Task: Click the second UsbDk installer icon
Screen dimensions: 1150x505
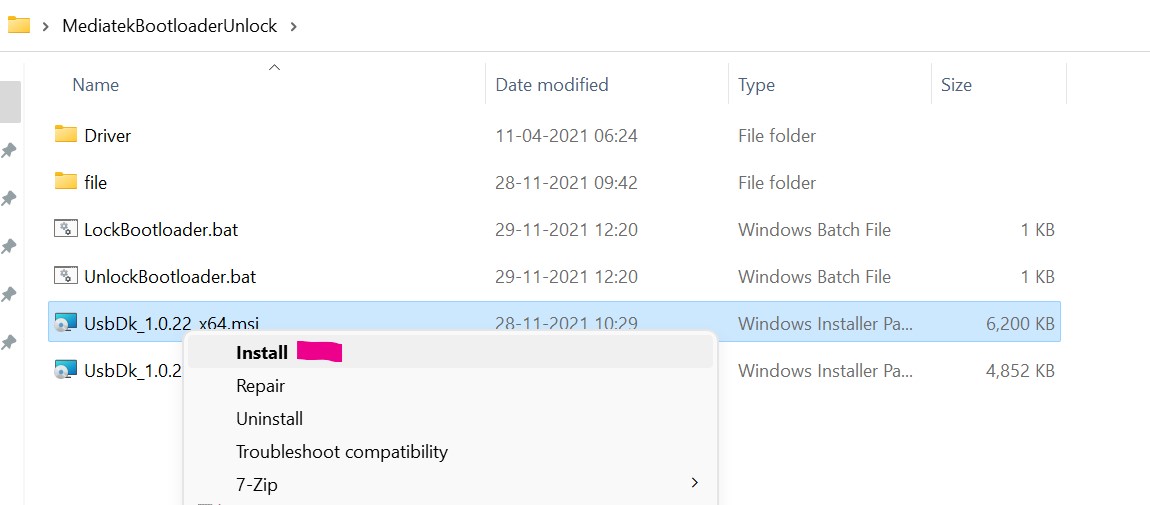Action: [66, 370]
